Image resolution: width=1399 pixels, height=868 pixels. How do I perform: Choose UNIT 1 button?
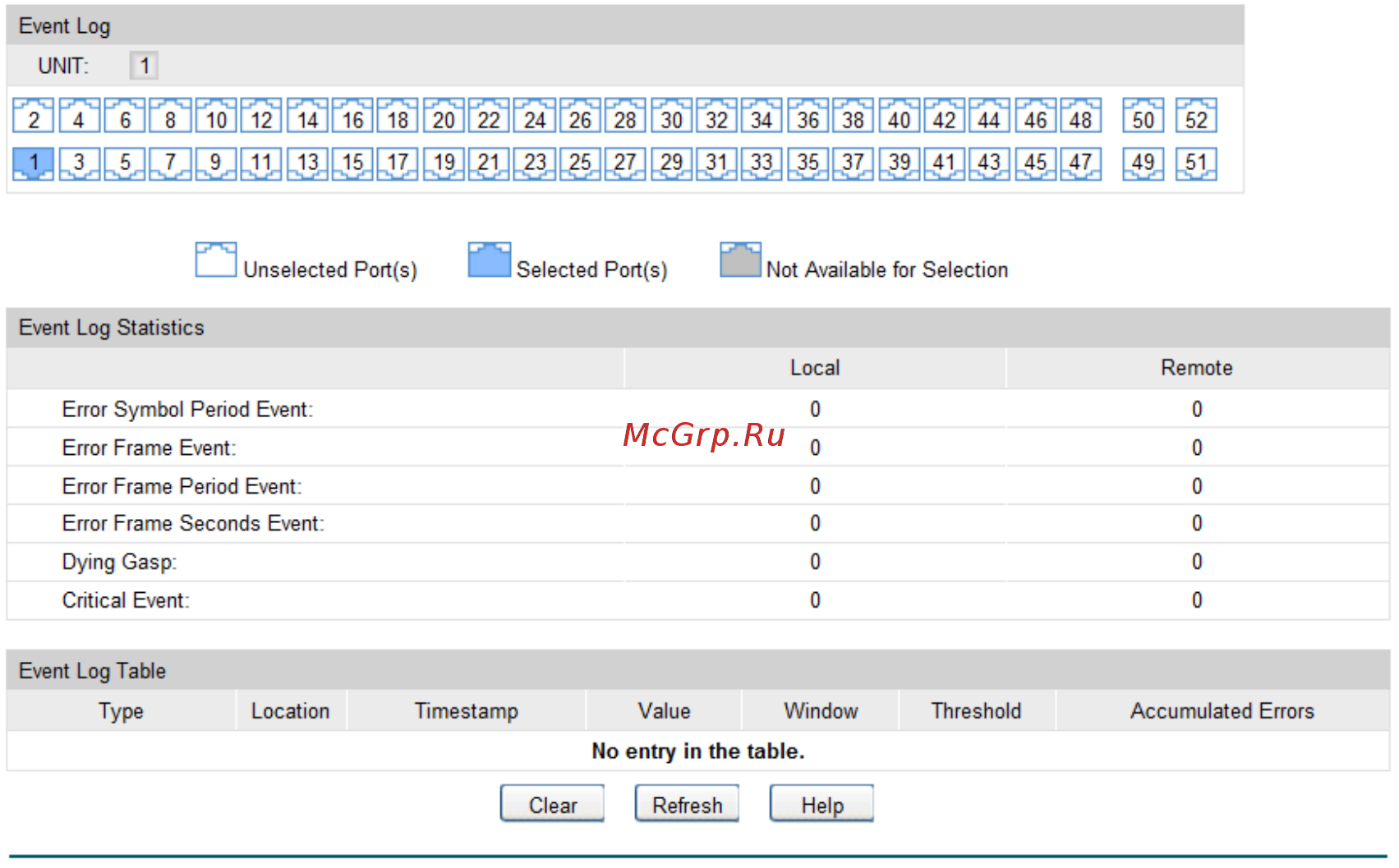coord(144,66)
